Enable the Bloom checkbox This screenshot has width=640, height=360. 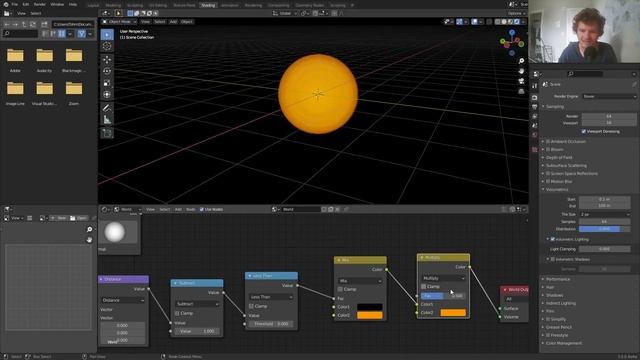548,149
